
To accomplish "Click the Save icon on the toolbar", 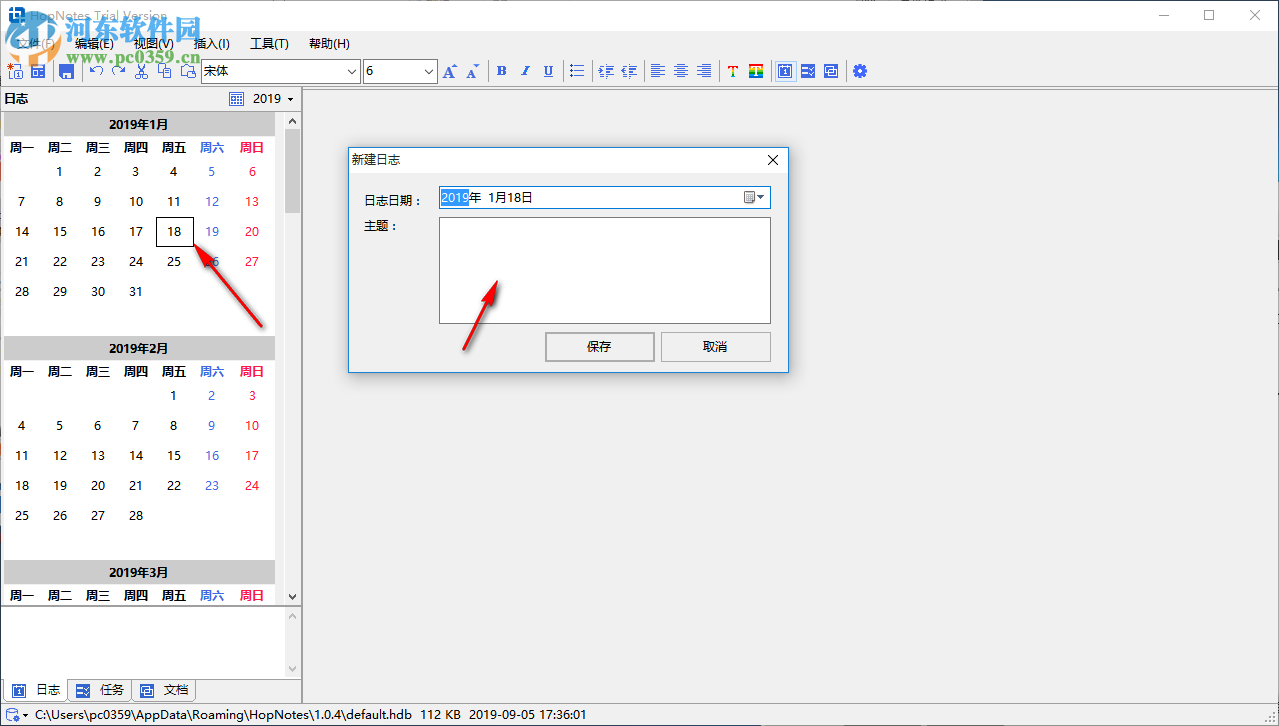I will tap(67, 71).
